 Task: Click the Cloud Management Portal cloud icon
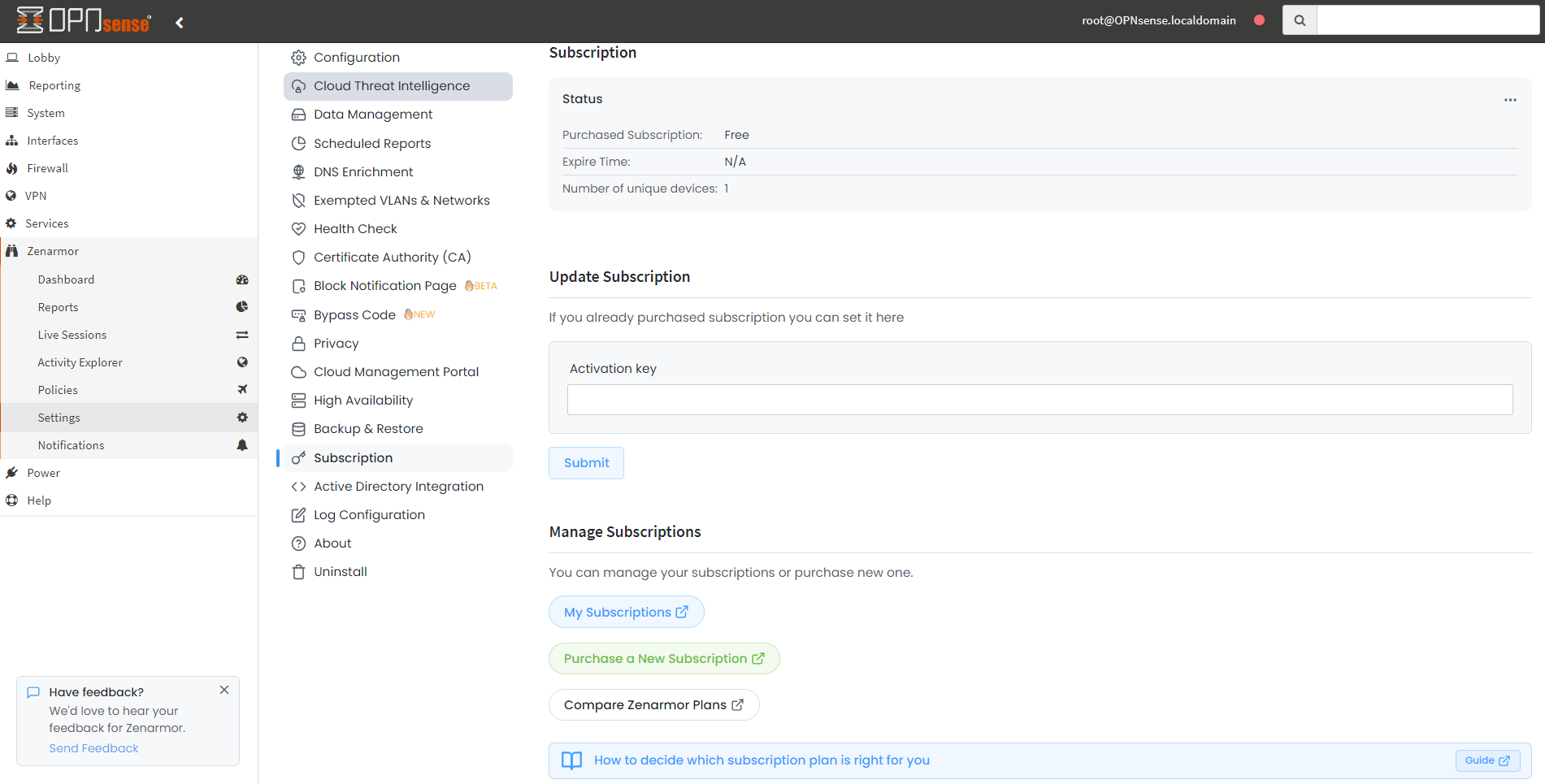tap(299, 372)
